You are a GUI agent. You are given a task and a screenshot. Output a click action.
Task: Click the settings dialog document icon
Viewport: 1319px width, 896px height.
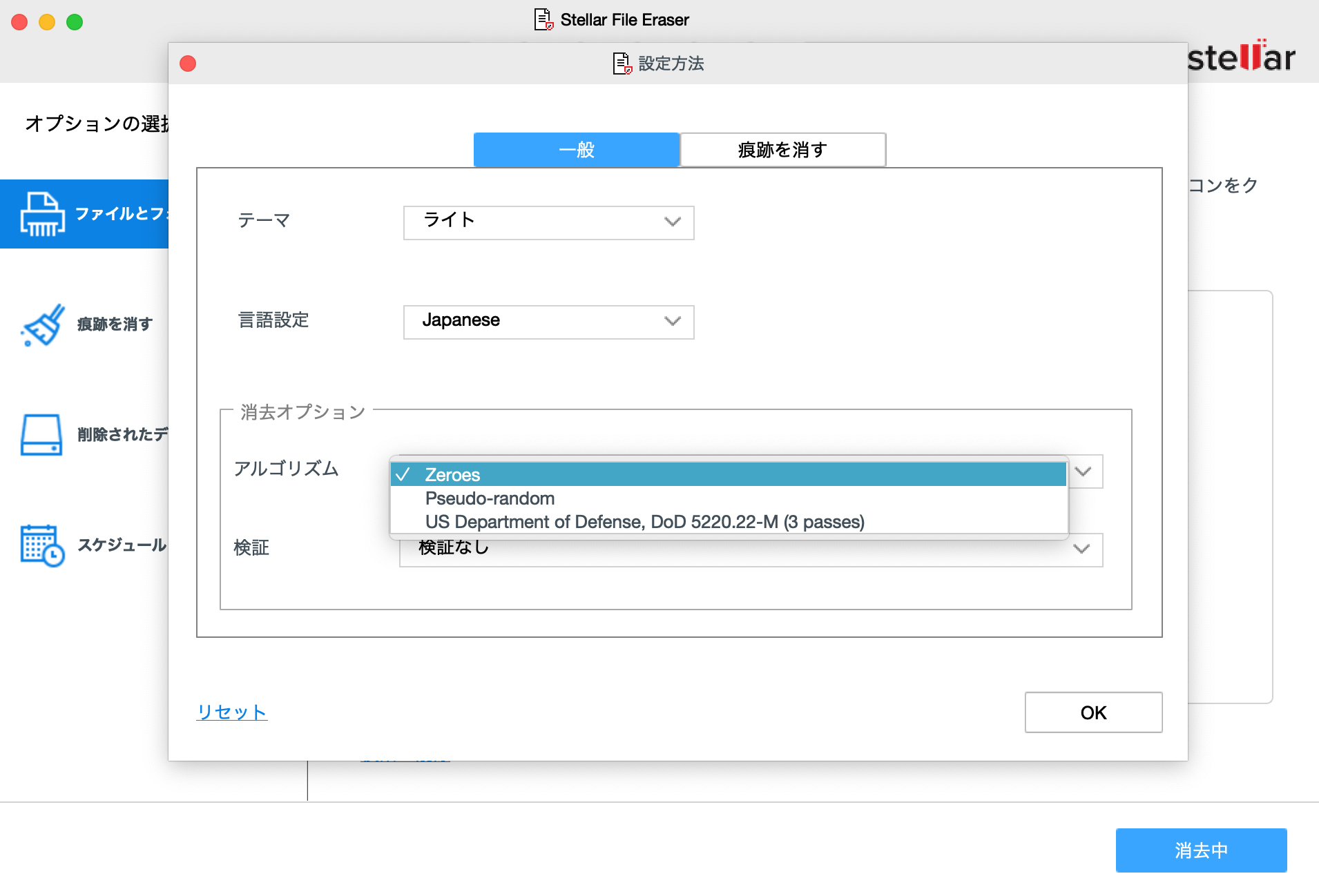(x=622, y=64)
